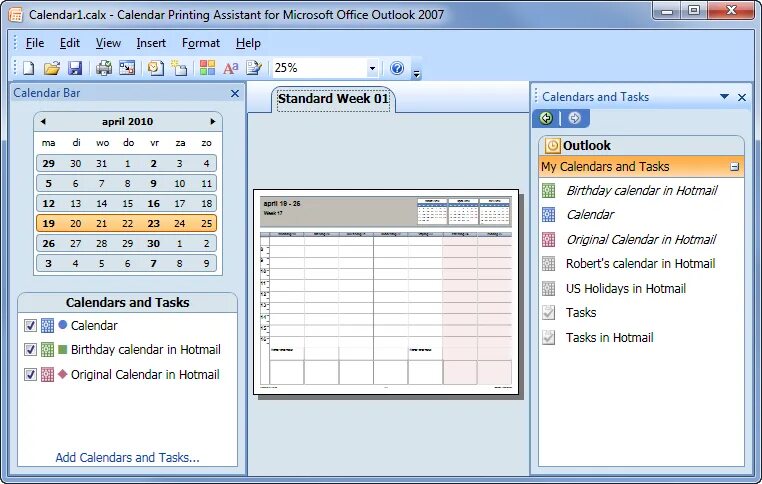The width and height of the screenshot is (762, 484).
Task: Click the Add Calendars and Tasks link
Action: click(127, 458)
